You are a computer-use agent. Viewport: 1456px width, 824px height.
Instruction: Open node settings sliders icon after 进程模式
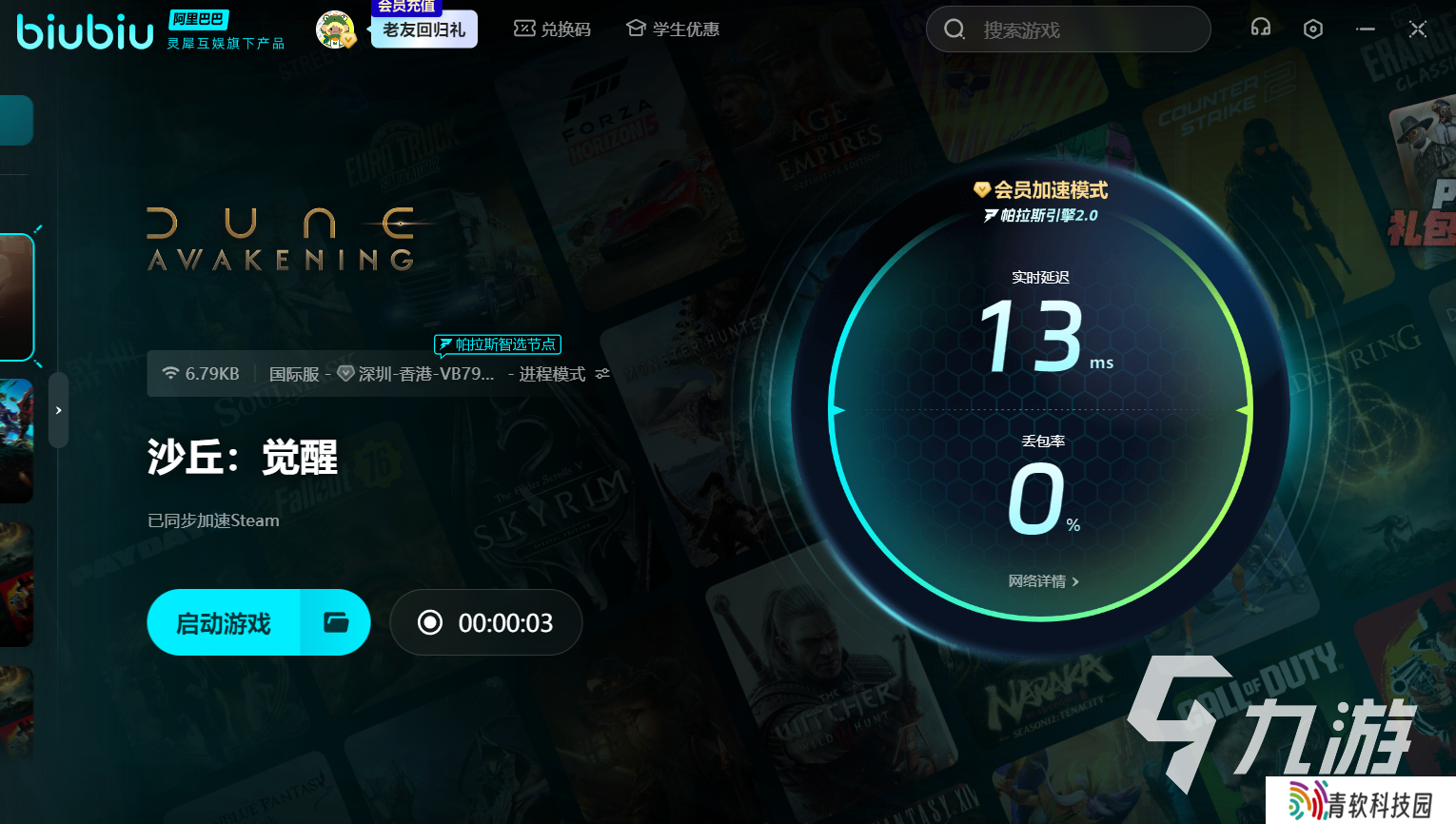(x=602, y=374)
